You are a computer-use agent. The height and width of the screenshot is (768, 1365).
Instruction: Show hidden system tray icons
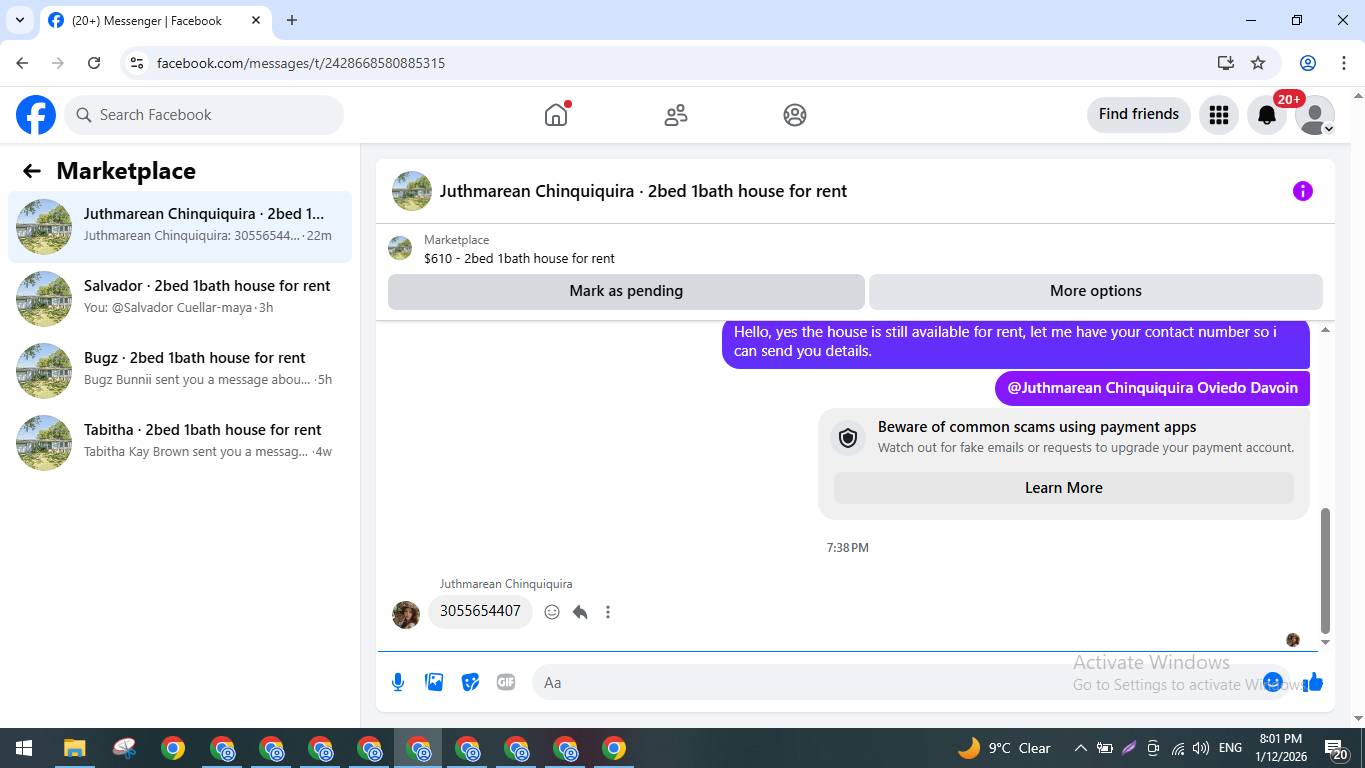click(1081, 748)
